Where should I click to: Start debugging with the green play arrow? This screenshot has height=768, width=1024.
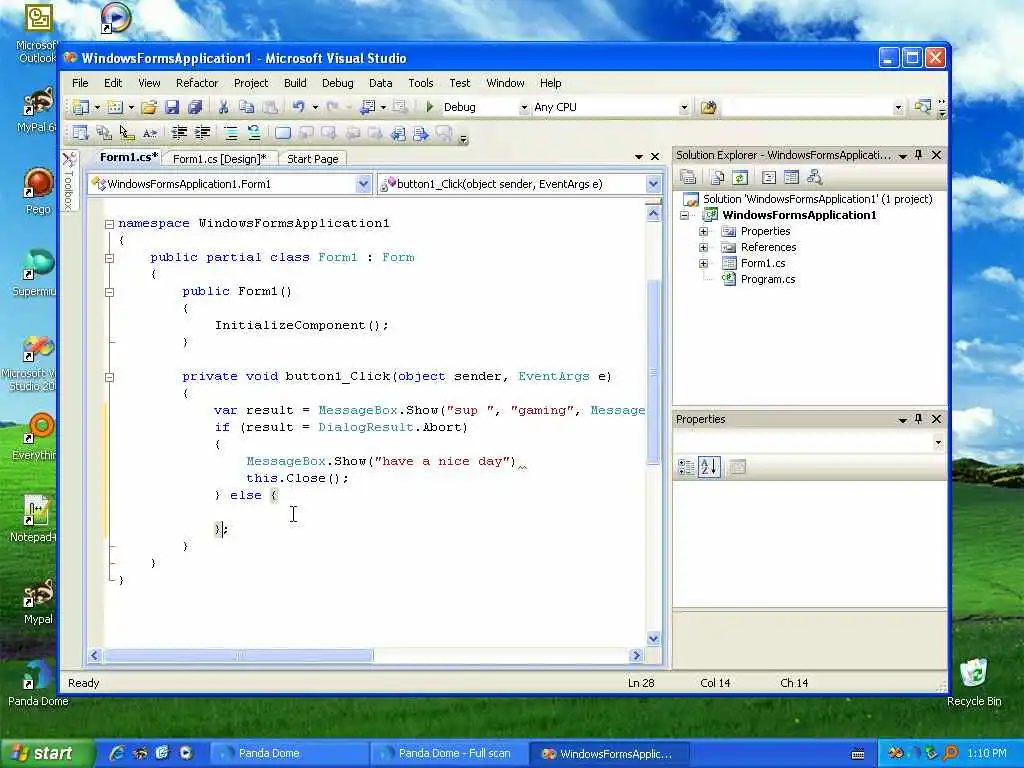(430, 107)
